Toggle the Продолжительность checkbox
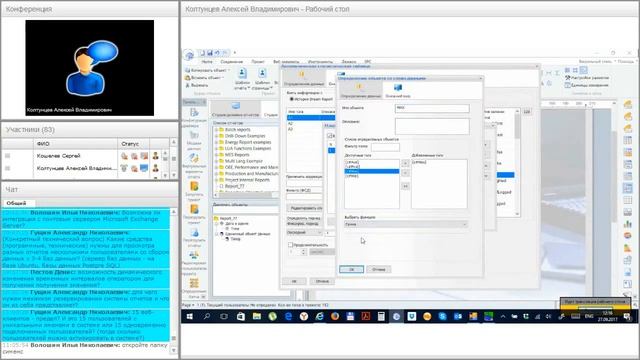Image resolution: width=640 pixels, height=360 pixels. coord(290,245)
